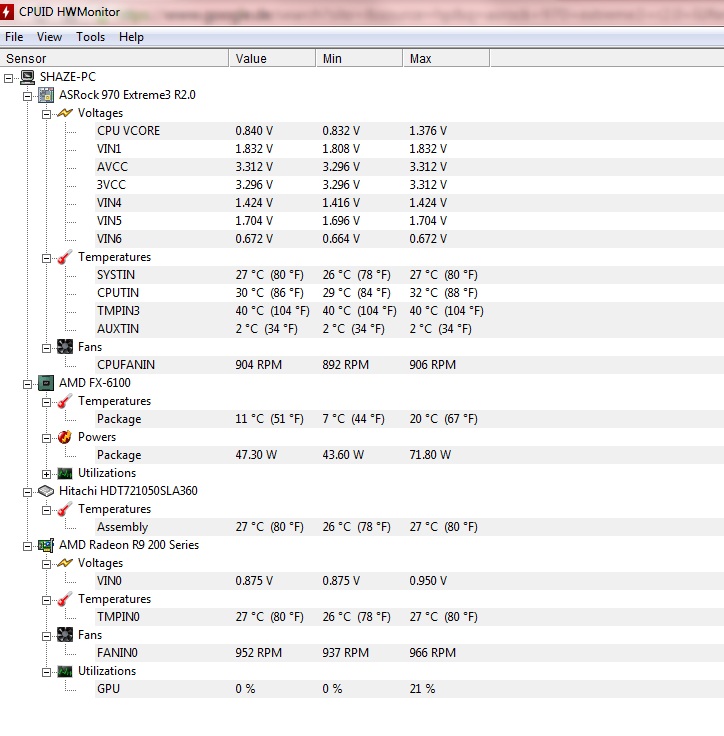Click the Radeon Fans icon

tap(65, 635)
